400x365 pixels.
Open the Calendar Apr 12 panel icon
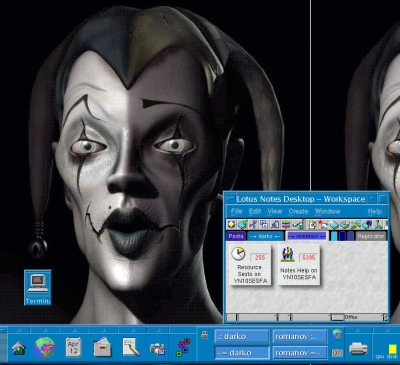tap(73, 347)
